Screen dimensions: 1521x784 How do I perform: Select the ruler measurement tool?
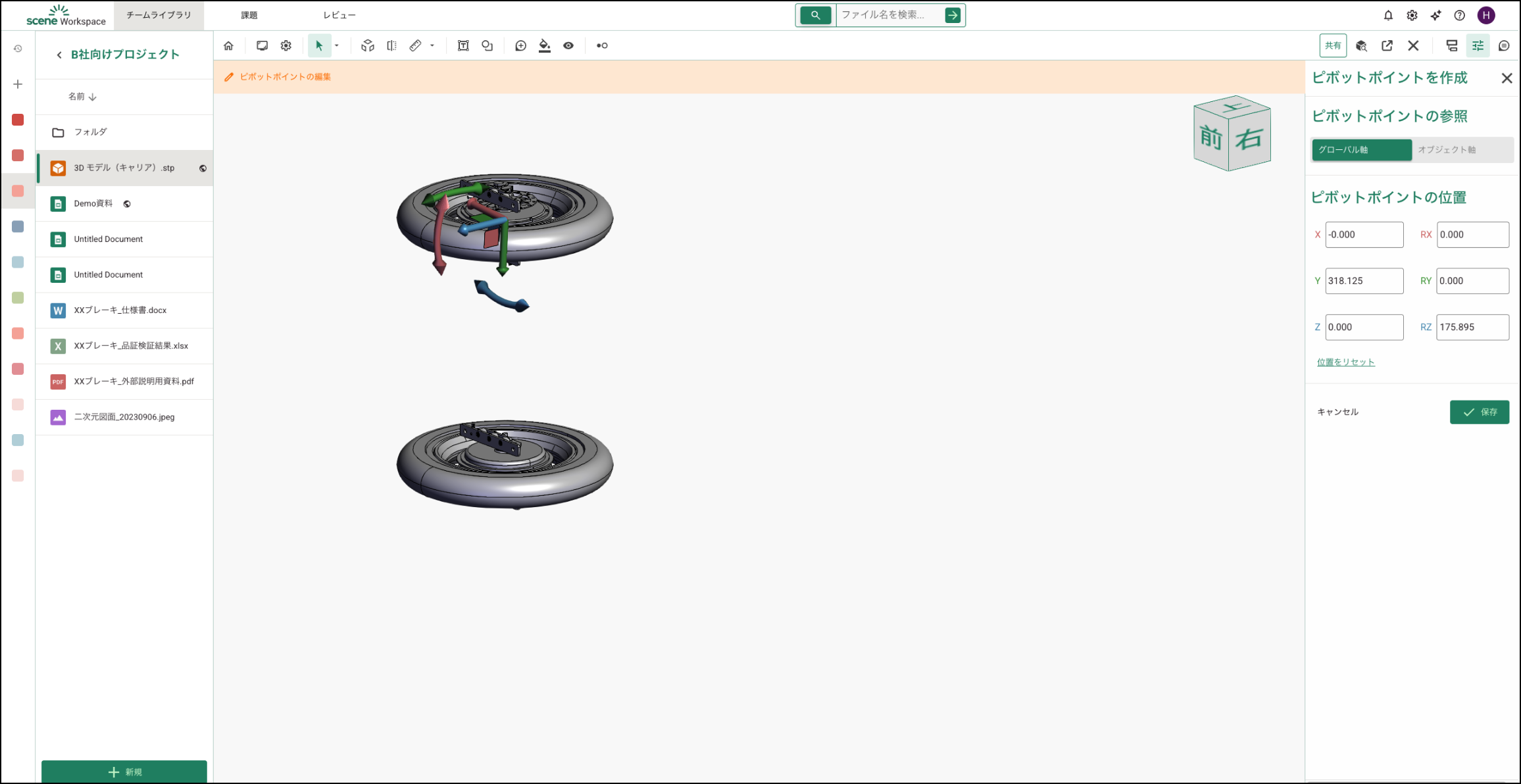(415, 45)
